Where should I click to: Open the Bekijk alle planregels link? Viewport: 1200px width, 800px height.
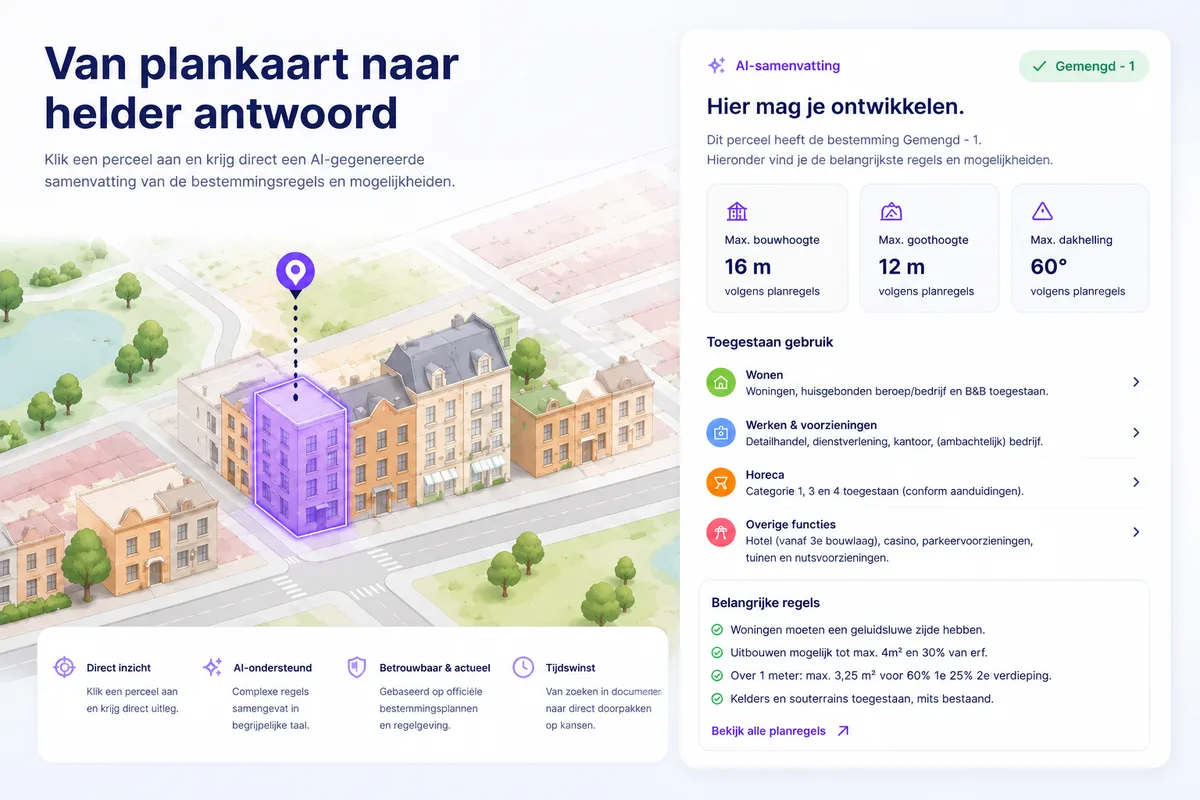[x=769, y=731]
